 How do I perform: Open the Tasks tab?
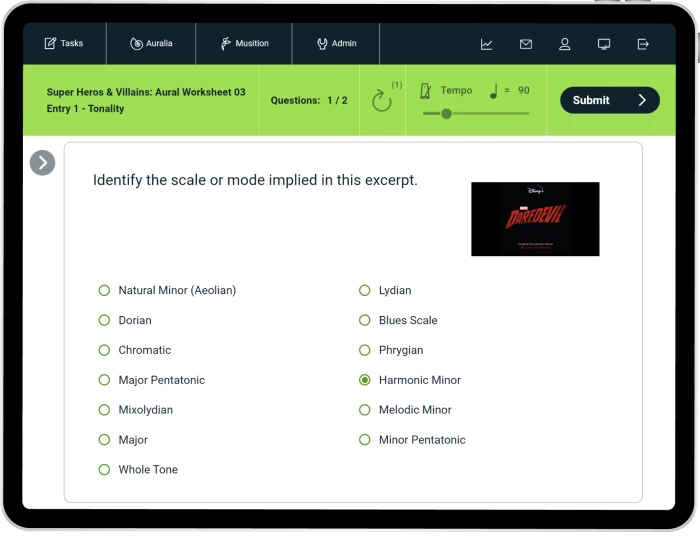(64, 44)
